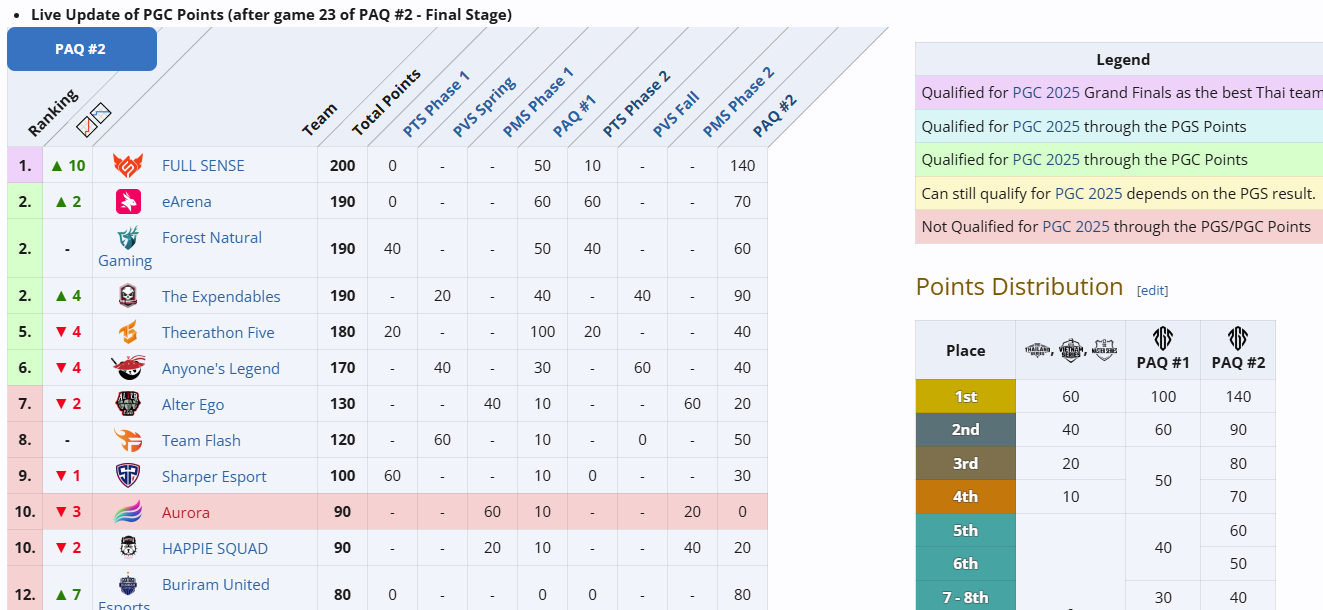The height and width of the screenshot is (610, 1323).
Task: Select the Sharper Esport shield logo
Action: pyautogui.click(x=128, y=476)
